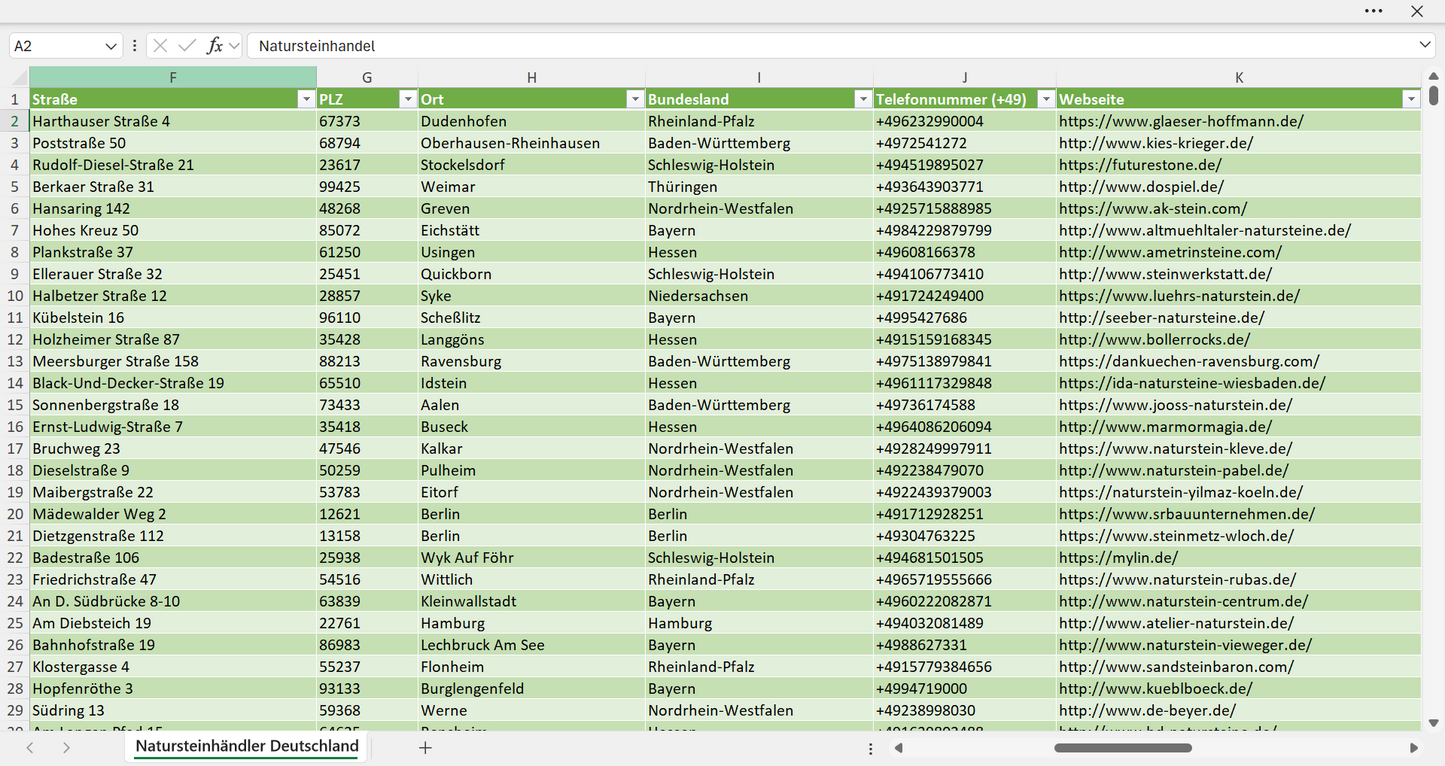Click the previous sheet navigation arrow
The width and height of the screenshot is (1445, 766).
pos(30,747)
